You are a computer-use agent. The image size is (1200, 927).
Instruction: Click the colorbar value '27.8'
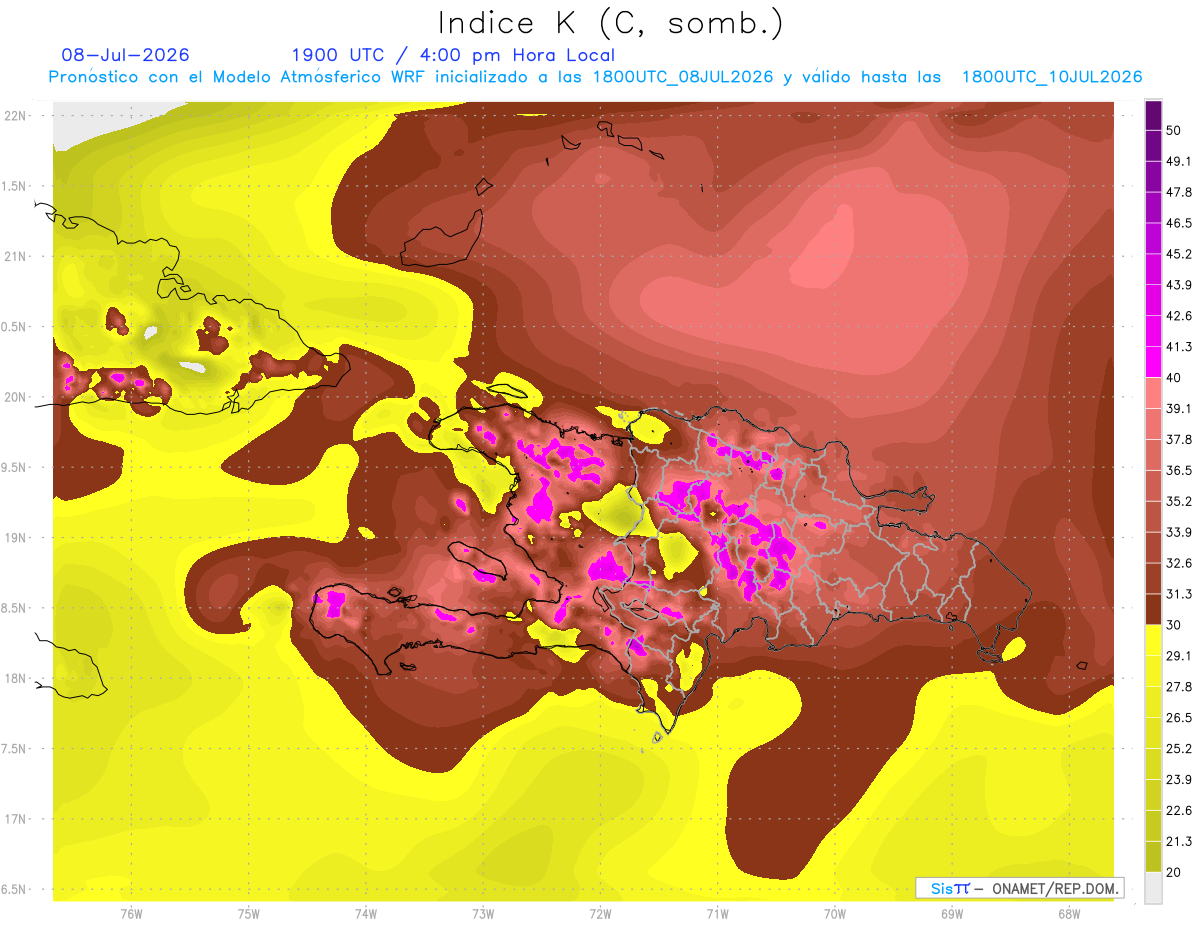pyautogui.click(x=1179, y=686)
